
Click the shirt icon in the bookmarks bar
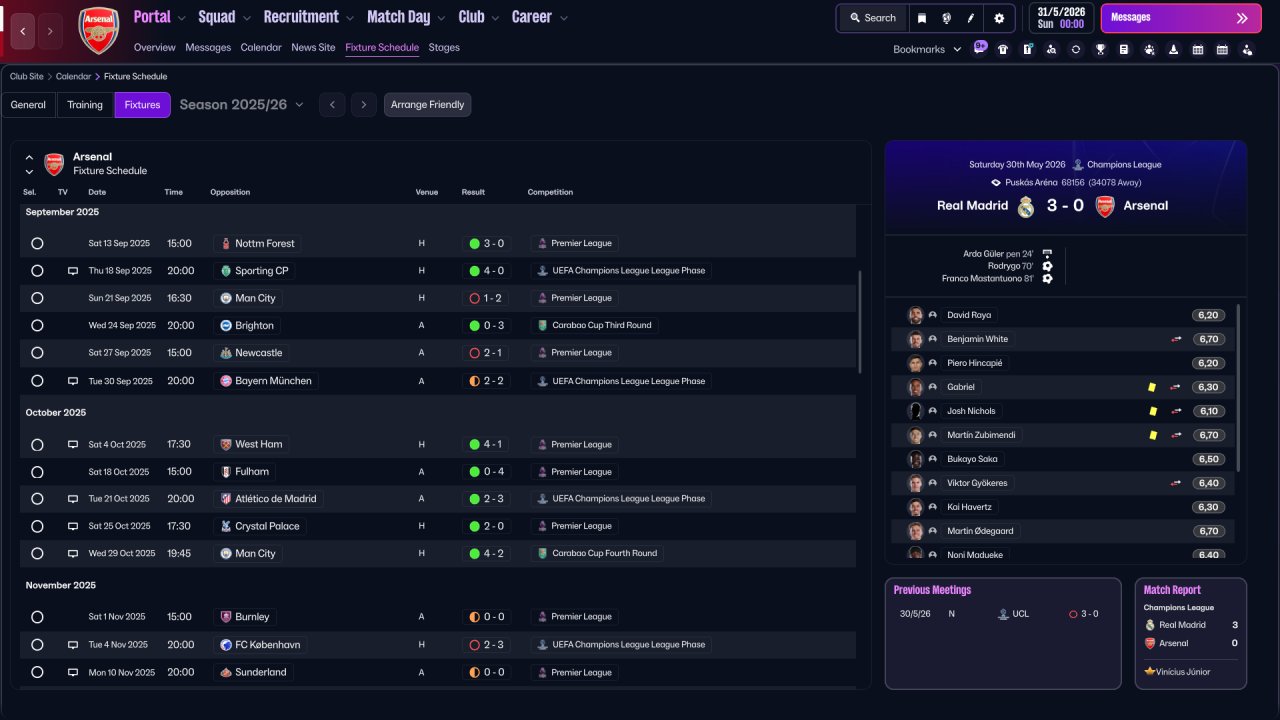click(1003, 49)
